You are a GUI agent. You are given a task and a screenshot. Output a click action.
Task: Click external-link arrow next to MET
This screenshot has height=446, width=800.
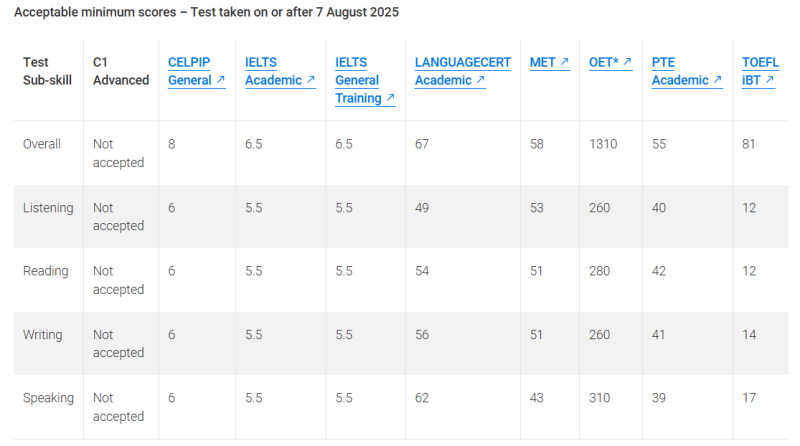pyautogui.click(x=564, y=62)
